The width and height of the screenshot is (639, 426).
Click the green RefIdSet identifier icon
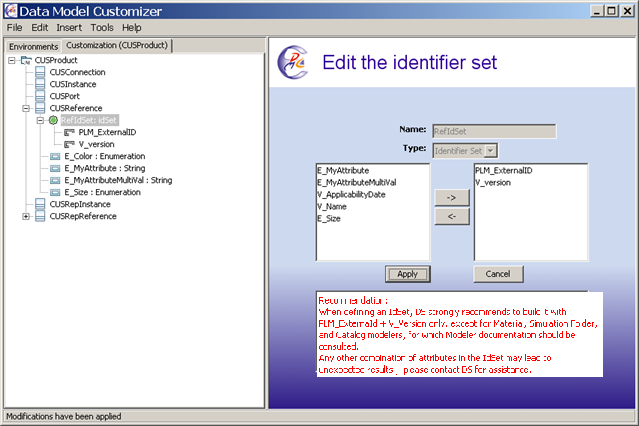point(53,120)
